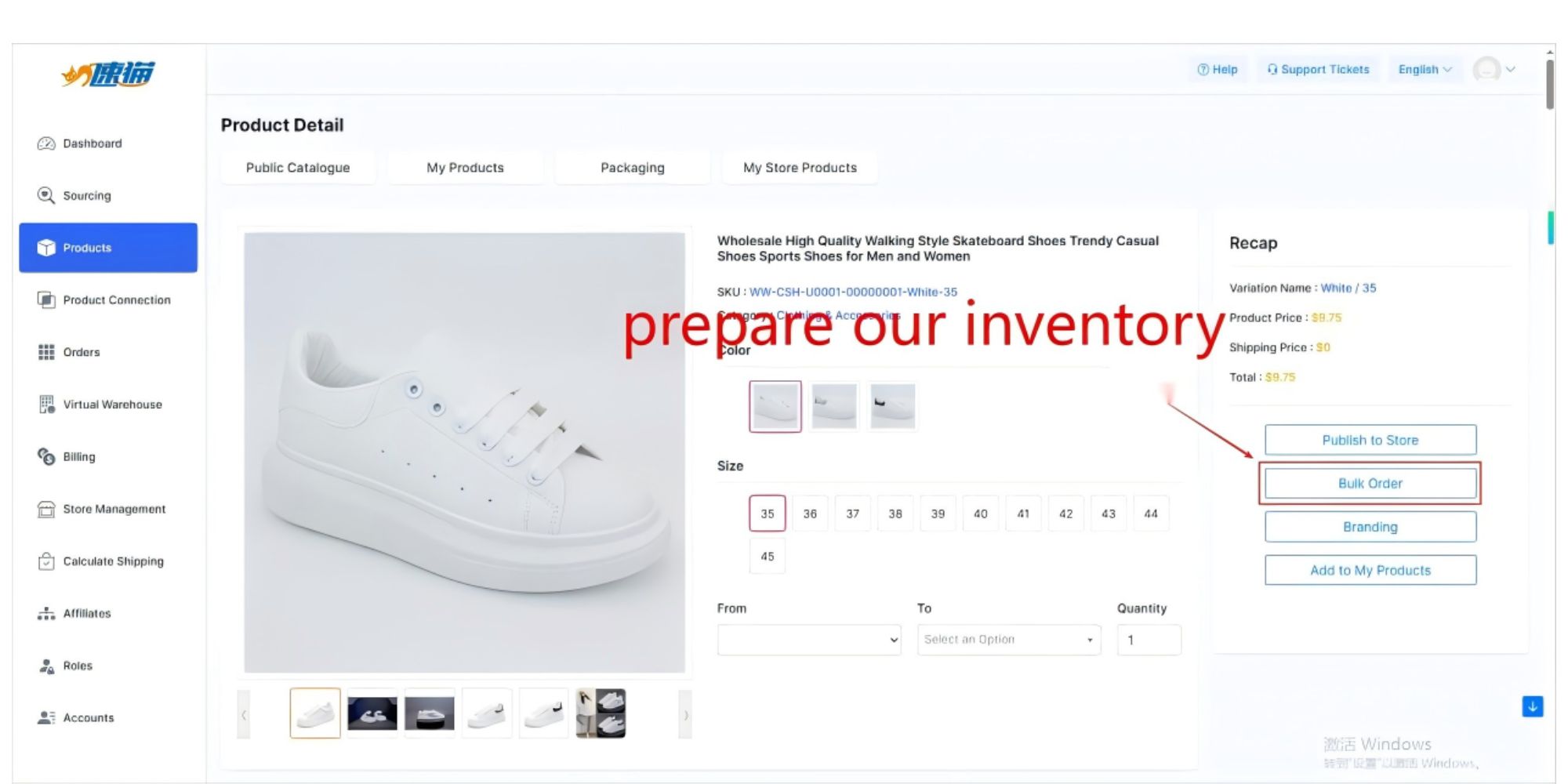
Task: Open the From dropdown
Action: point(809,640)
